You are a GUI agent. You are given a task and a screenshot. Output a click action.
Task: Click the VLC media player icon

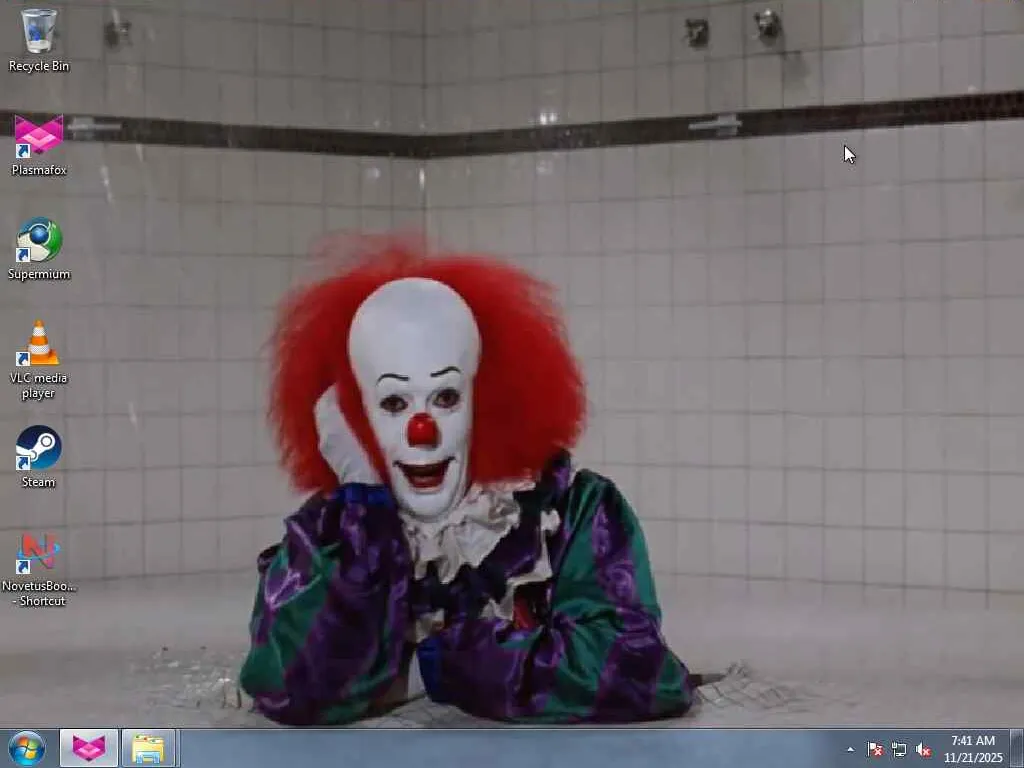point(39,359)
